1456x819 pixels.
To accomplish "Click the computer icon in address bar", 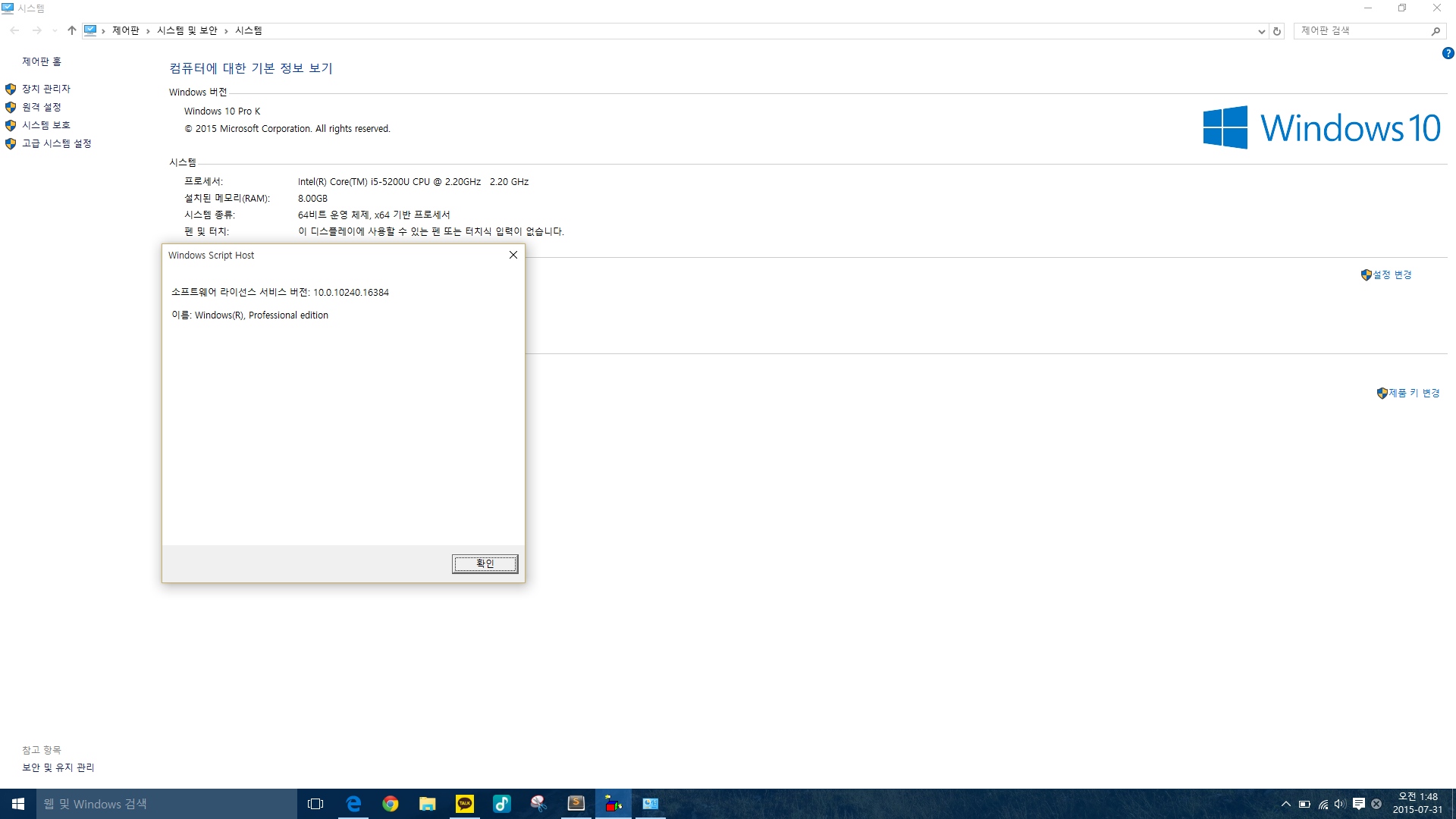I will pos(90,30).
